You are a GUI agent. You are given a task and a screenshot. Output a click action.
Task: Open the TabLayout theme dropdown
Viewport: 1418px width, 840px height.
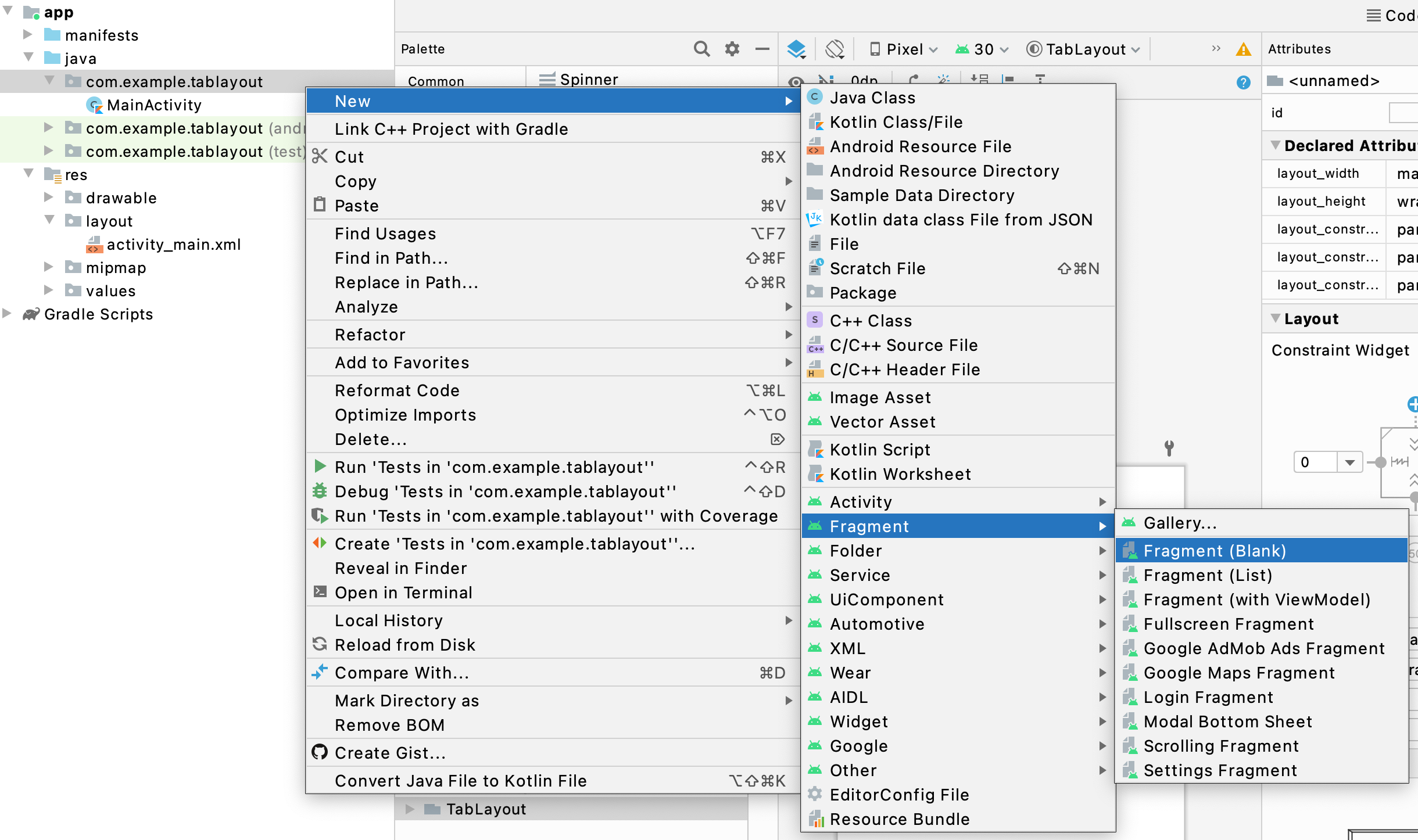tap(1084, 49)
